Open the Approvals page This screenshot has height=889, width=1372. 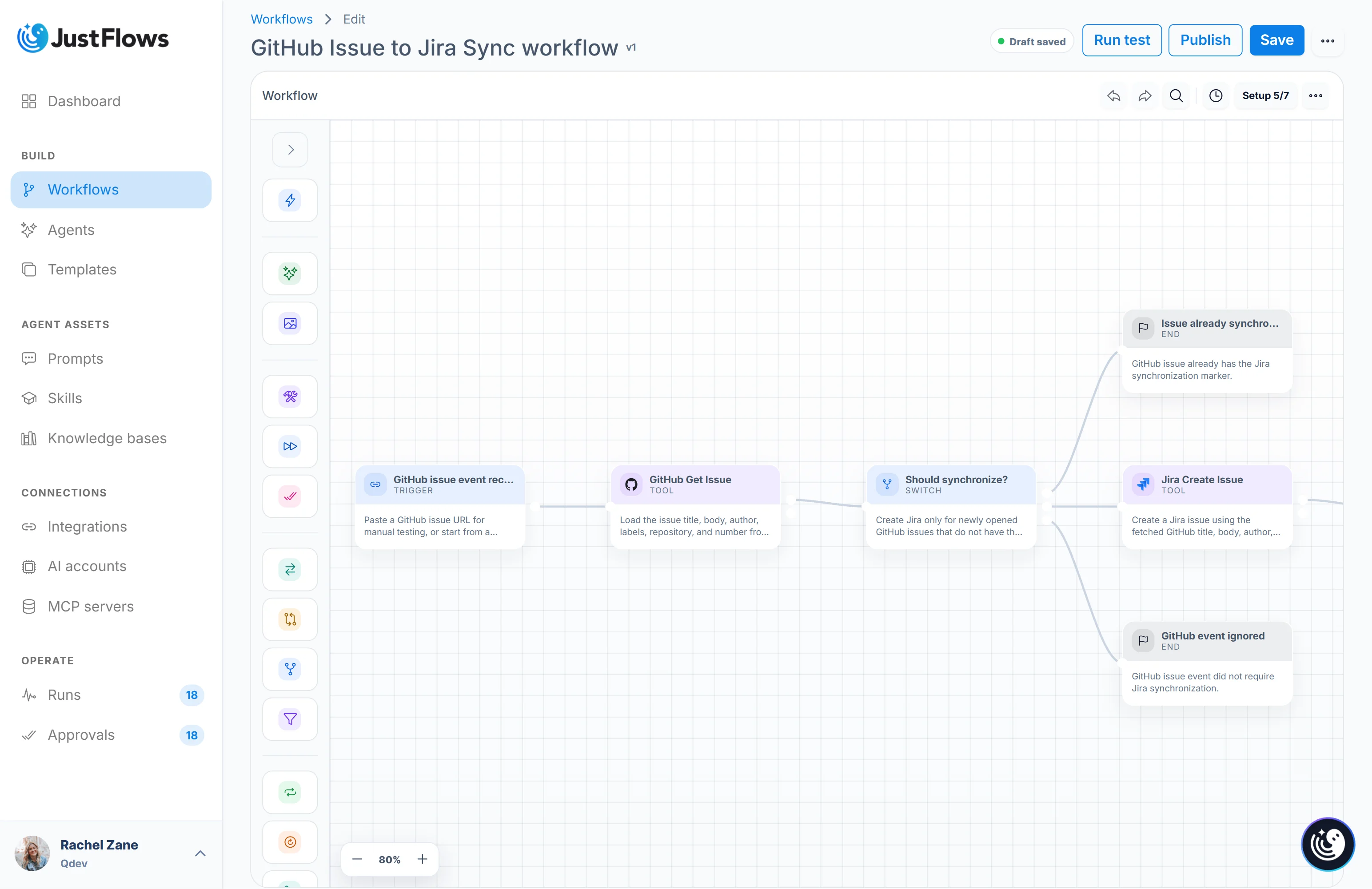point(111,735)
